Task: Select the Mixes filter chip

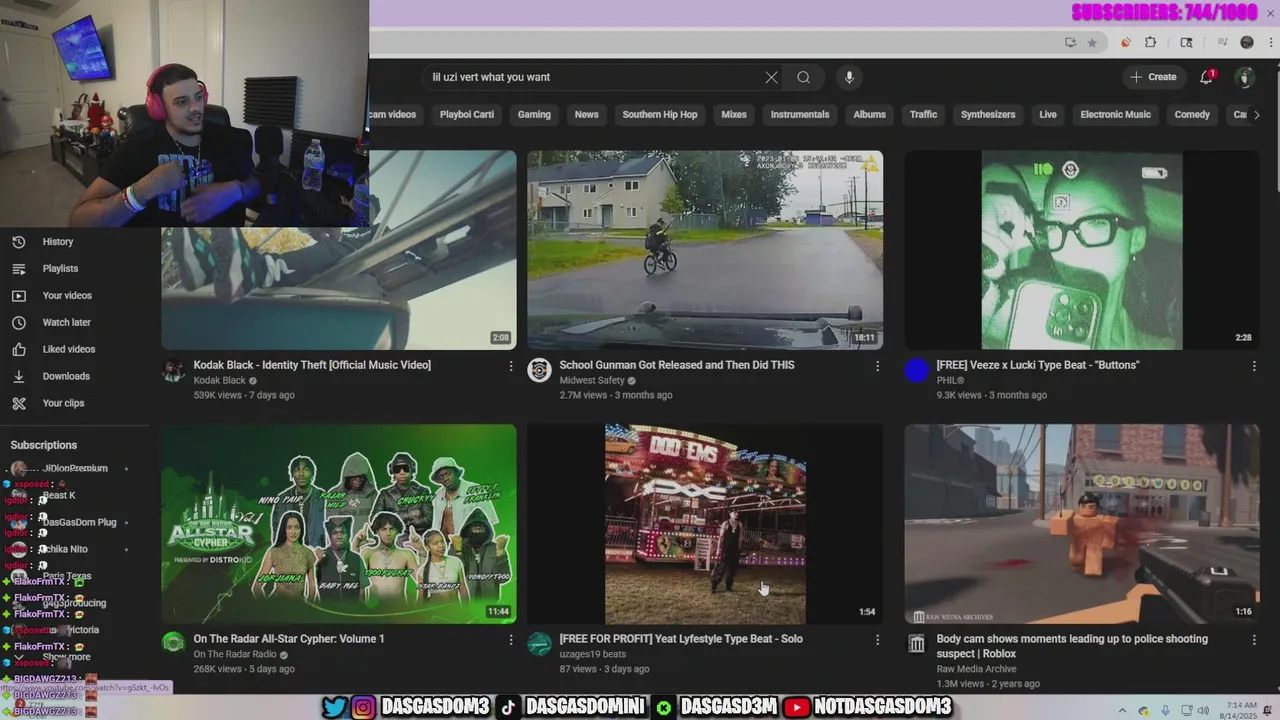Action: tap(734, 115)
